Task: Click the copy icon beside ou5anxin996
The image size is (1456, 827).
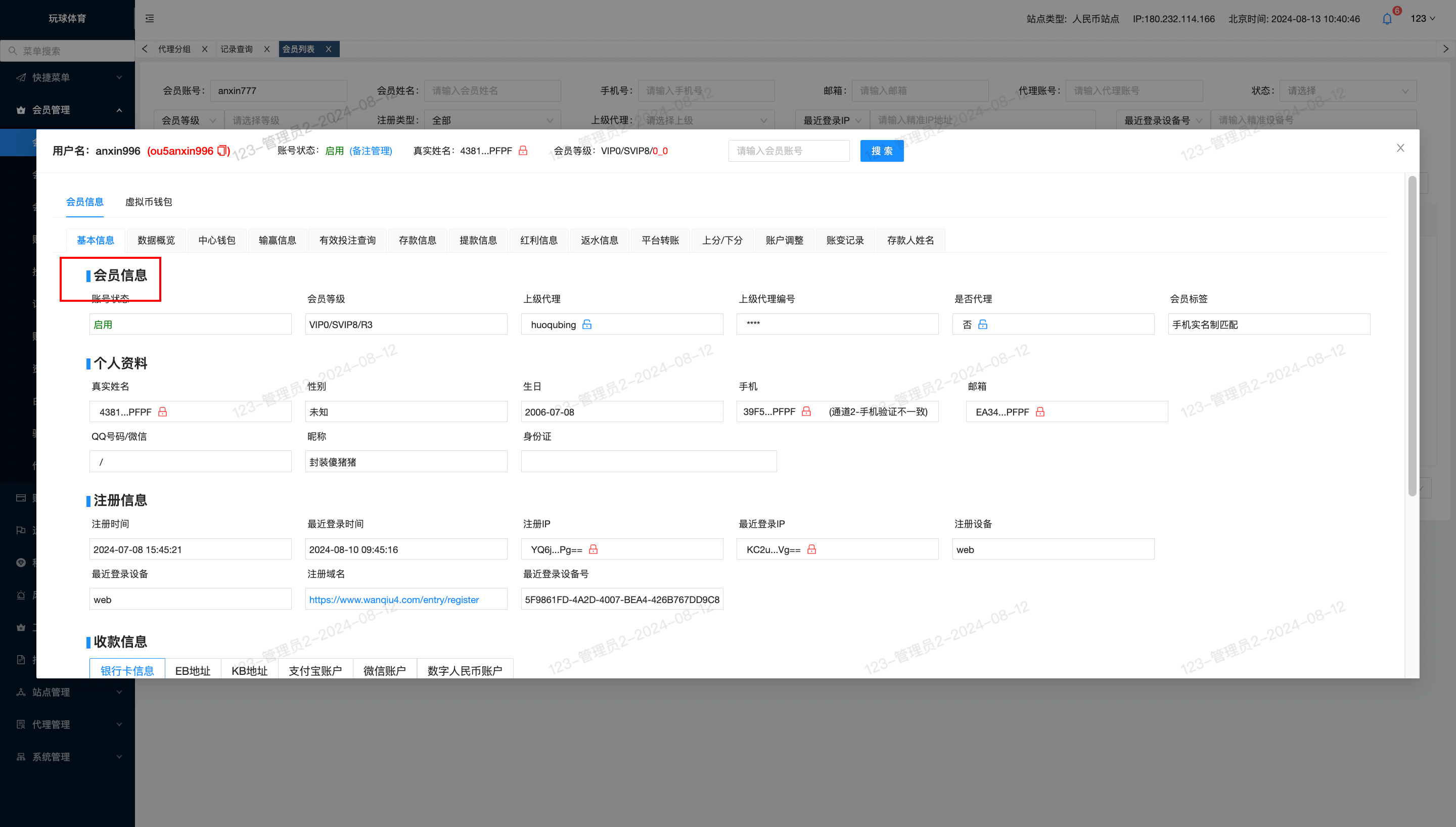Action: pos(222,151)
